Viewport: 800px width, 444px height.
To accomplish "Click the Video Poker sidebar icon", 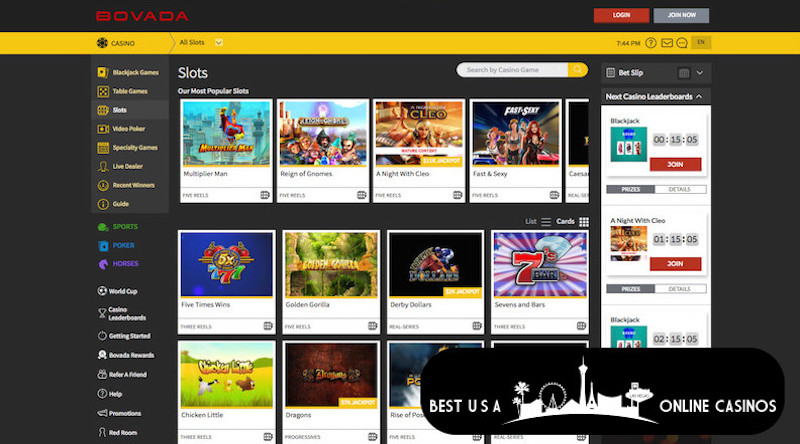I will 103,129.
